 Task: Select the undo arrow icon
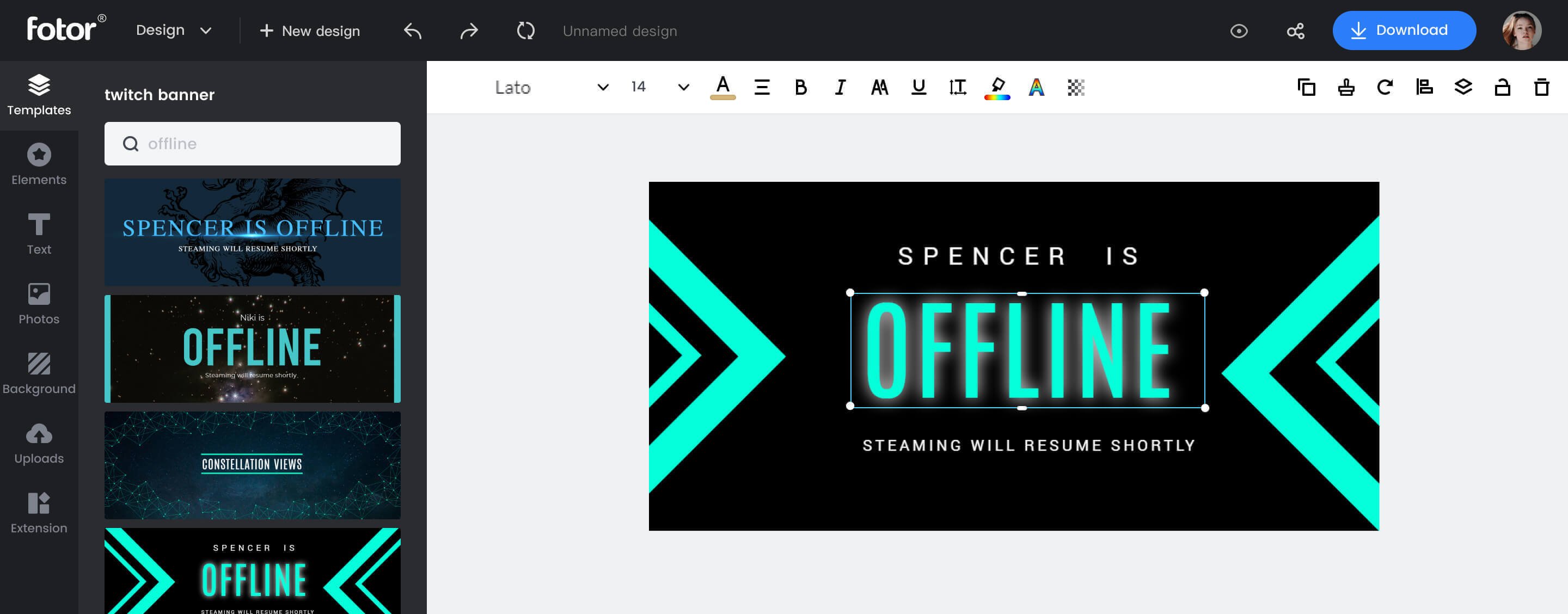413,30
